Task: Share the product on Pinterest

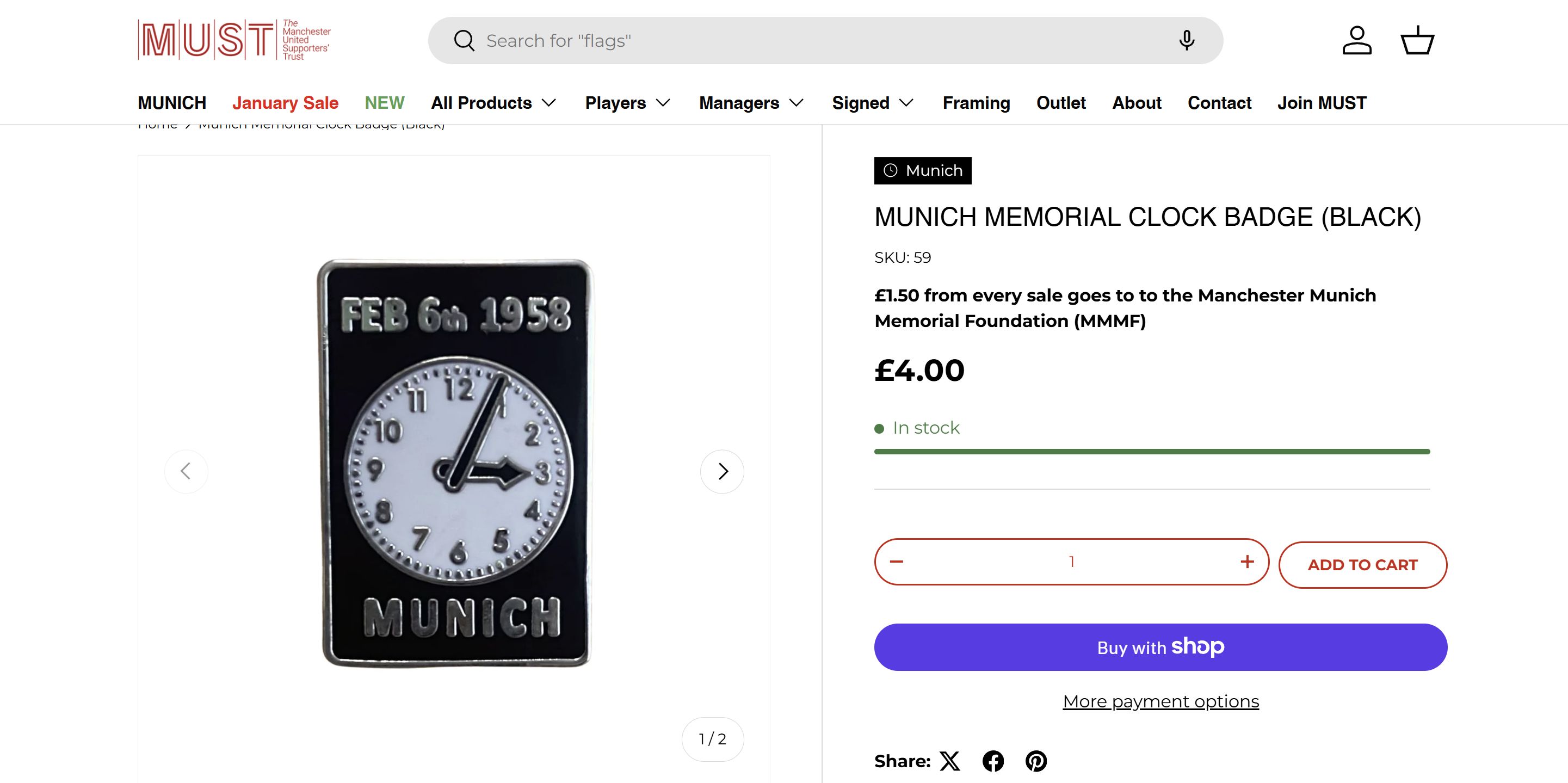Action: pos(1036,761)
